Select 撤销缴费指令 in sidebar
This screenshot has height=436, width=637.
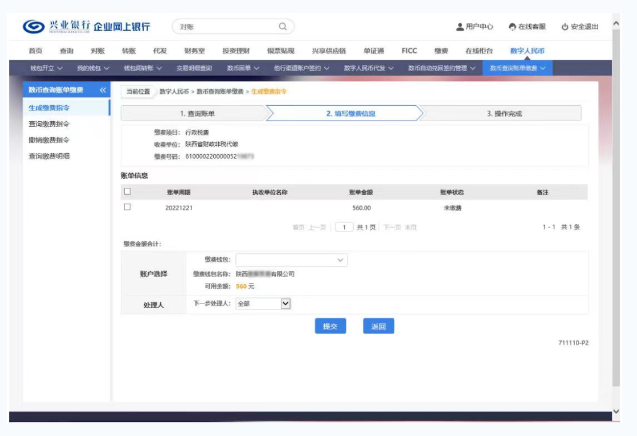tap(50, 140)
